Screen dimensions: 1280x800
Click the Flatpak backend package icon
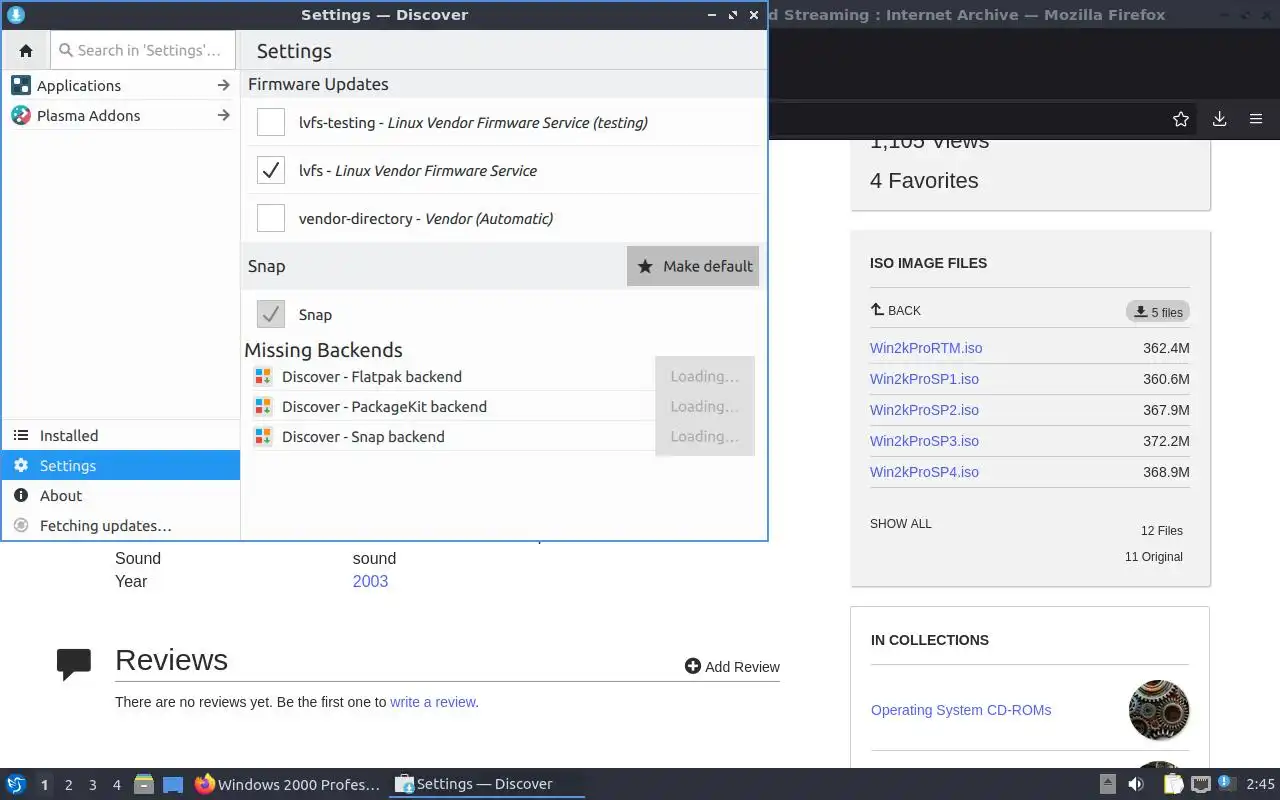tap(263, 376)
